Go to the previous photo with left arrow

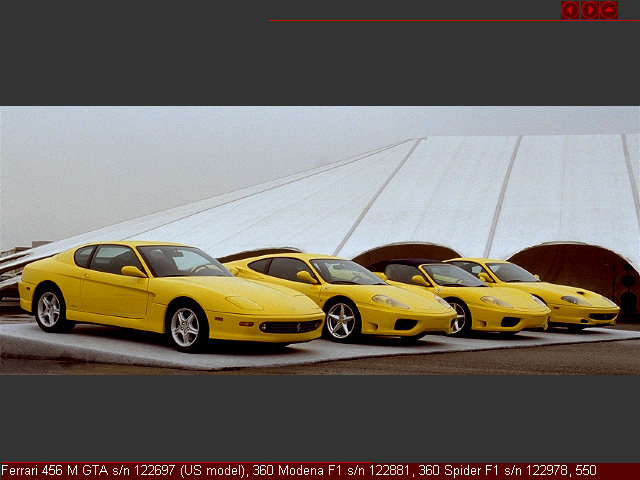click(570, 10)
